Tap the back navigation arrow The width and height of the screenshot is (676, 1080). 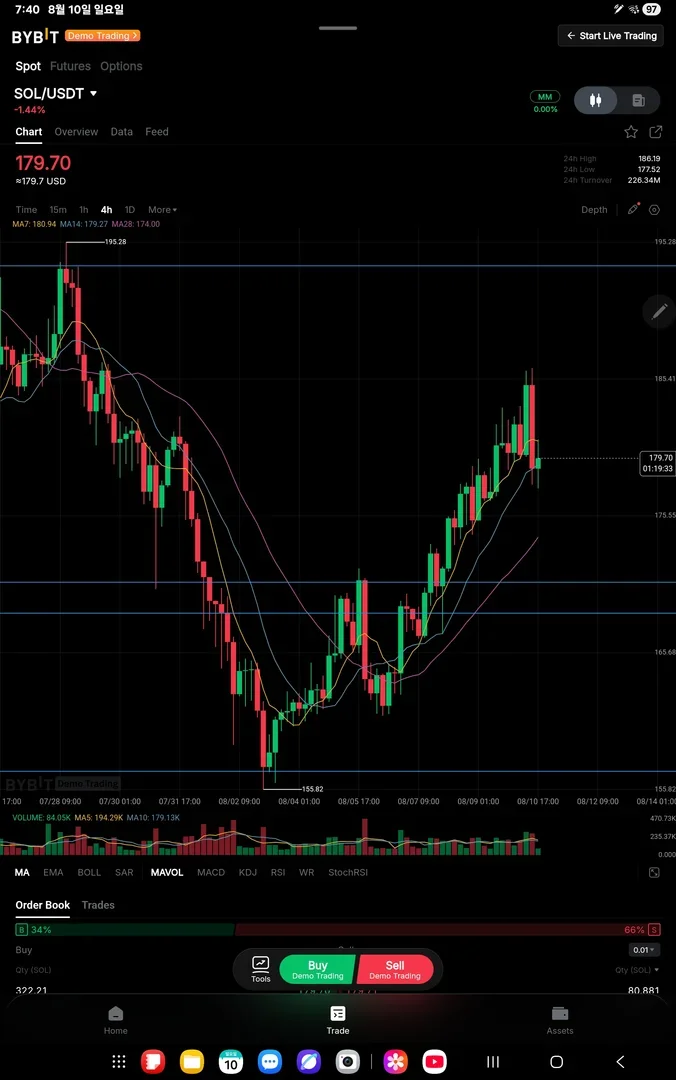620,1061
